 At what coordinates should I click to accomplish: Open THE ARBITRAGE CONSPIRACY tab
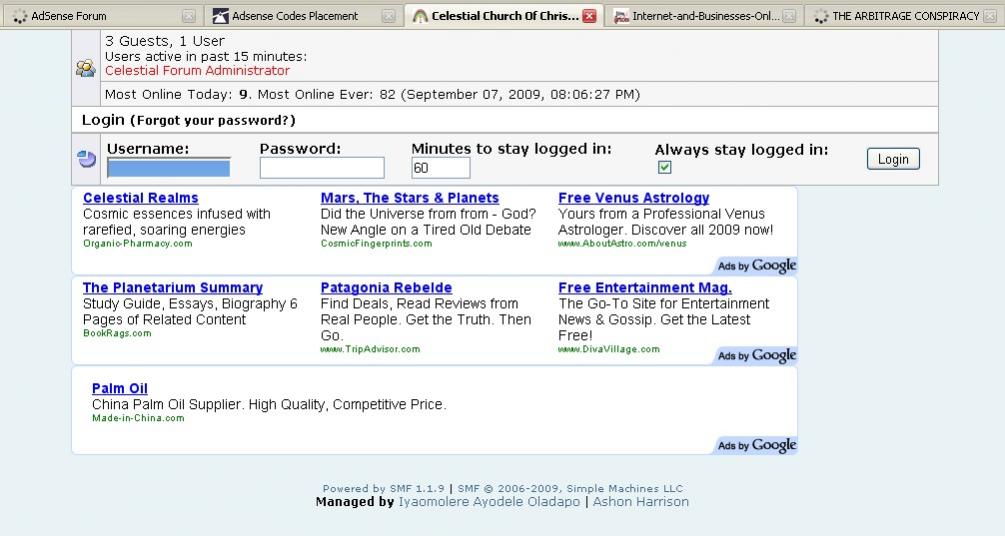pos(904,15)
